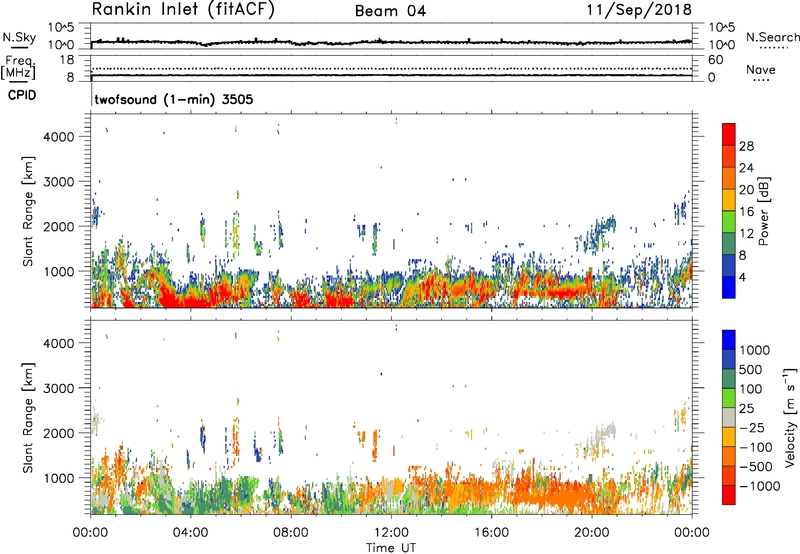This screenshot has width=800, height=554.
Task: Click the 'Rankin Inlet (fitACF)' title
Action: [x=183, y=10]
